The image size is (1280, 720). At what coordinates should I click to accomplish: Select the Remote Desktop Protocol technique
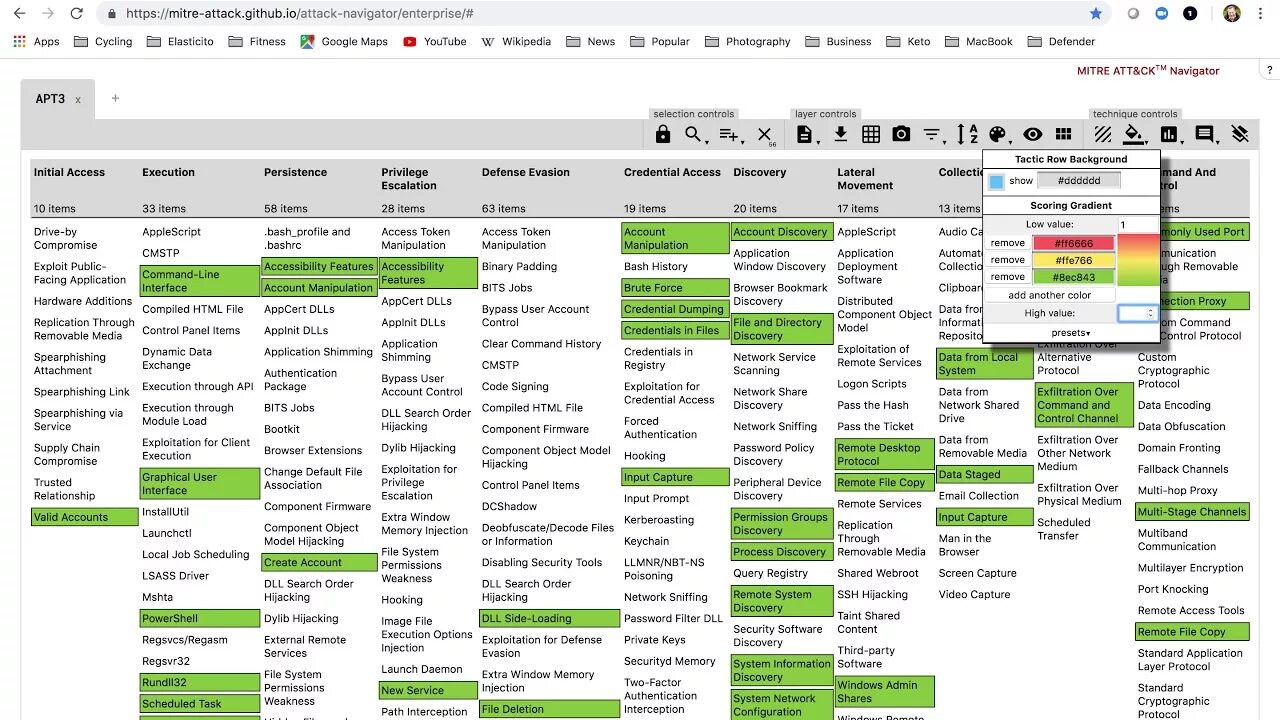pos(884,455)
